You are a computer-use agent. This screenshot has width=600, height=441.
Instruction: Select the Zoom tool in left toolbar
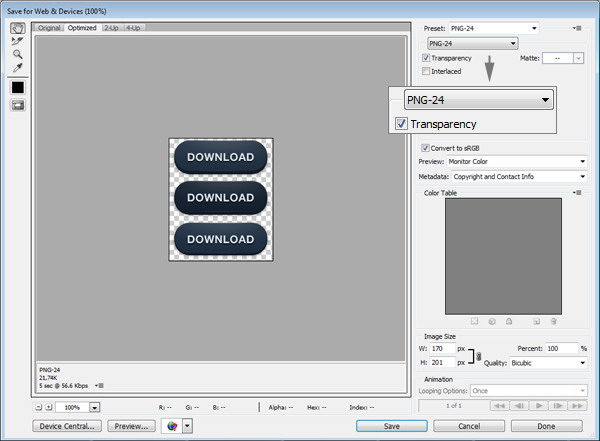coord(18,54)
